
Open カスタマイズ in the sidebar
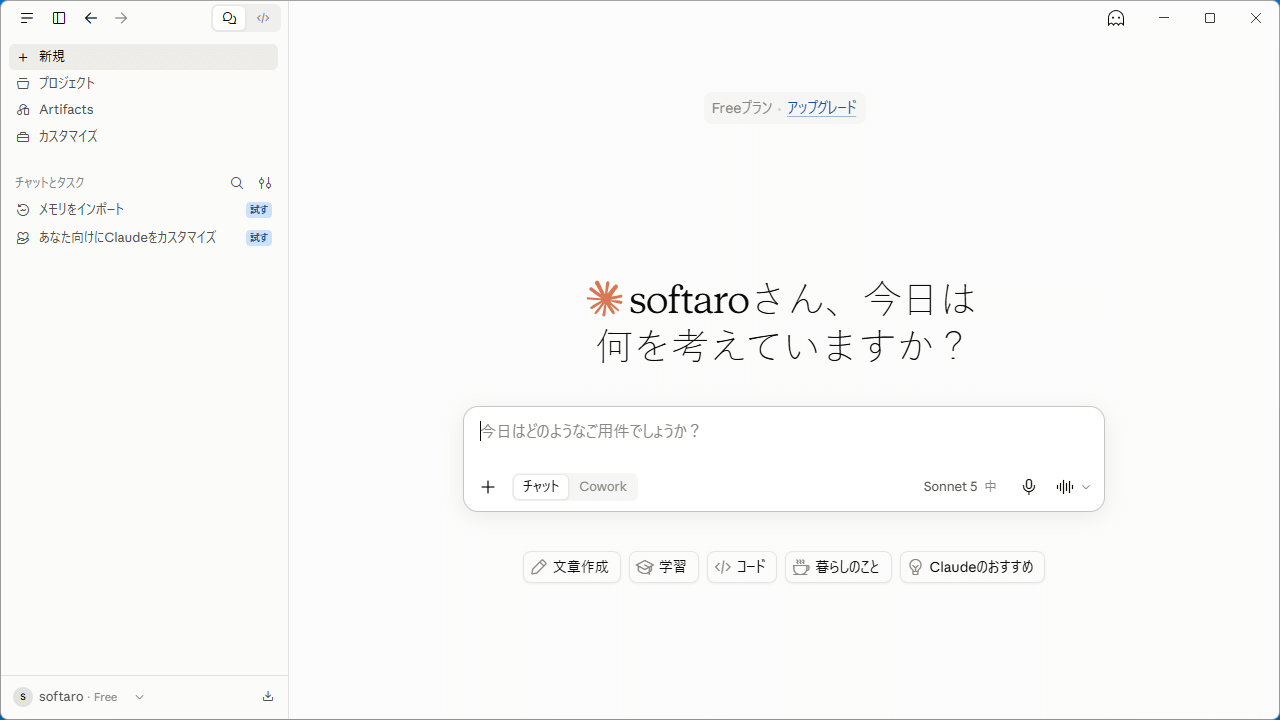[x=144, y=136]
